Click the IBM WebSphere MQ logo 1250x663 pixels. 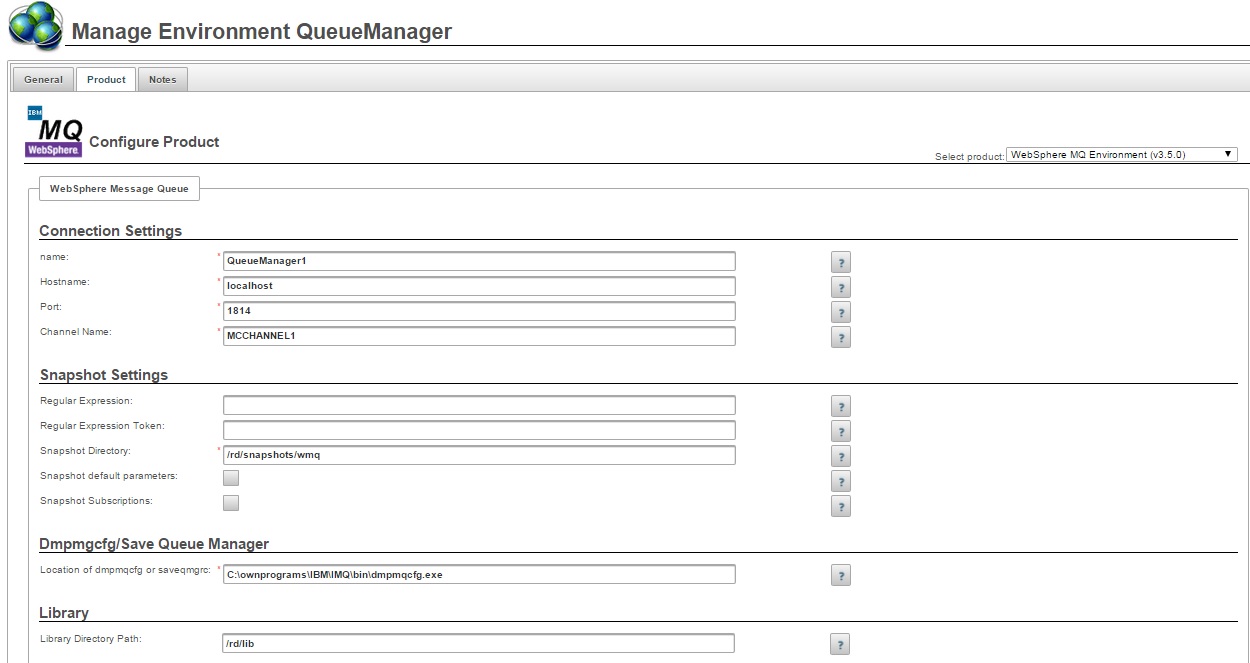(x=54, y=132)
